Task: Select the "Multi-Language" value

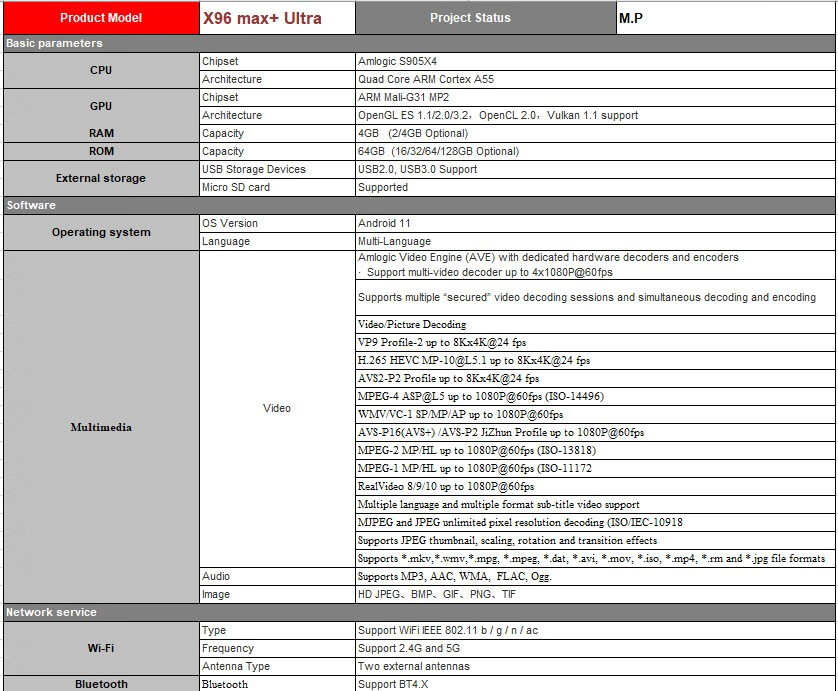Action: point(595,241)
